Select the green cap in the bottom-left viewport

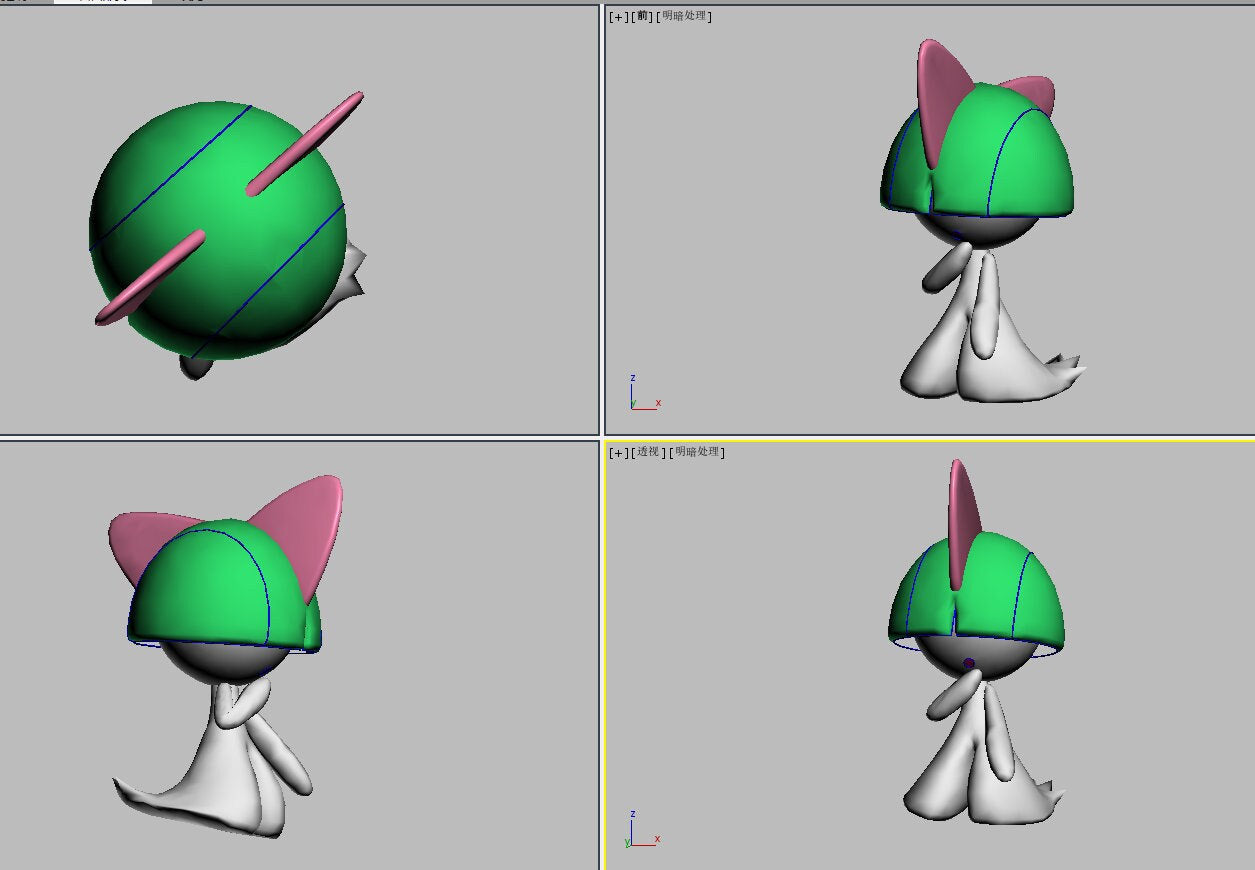point(215,590)
